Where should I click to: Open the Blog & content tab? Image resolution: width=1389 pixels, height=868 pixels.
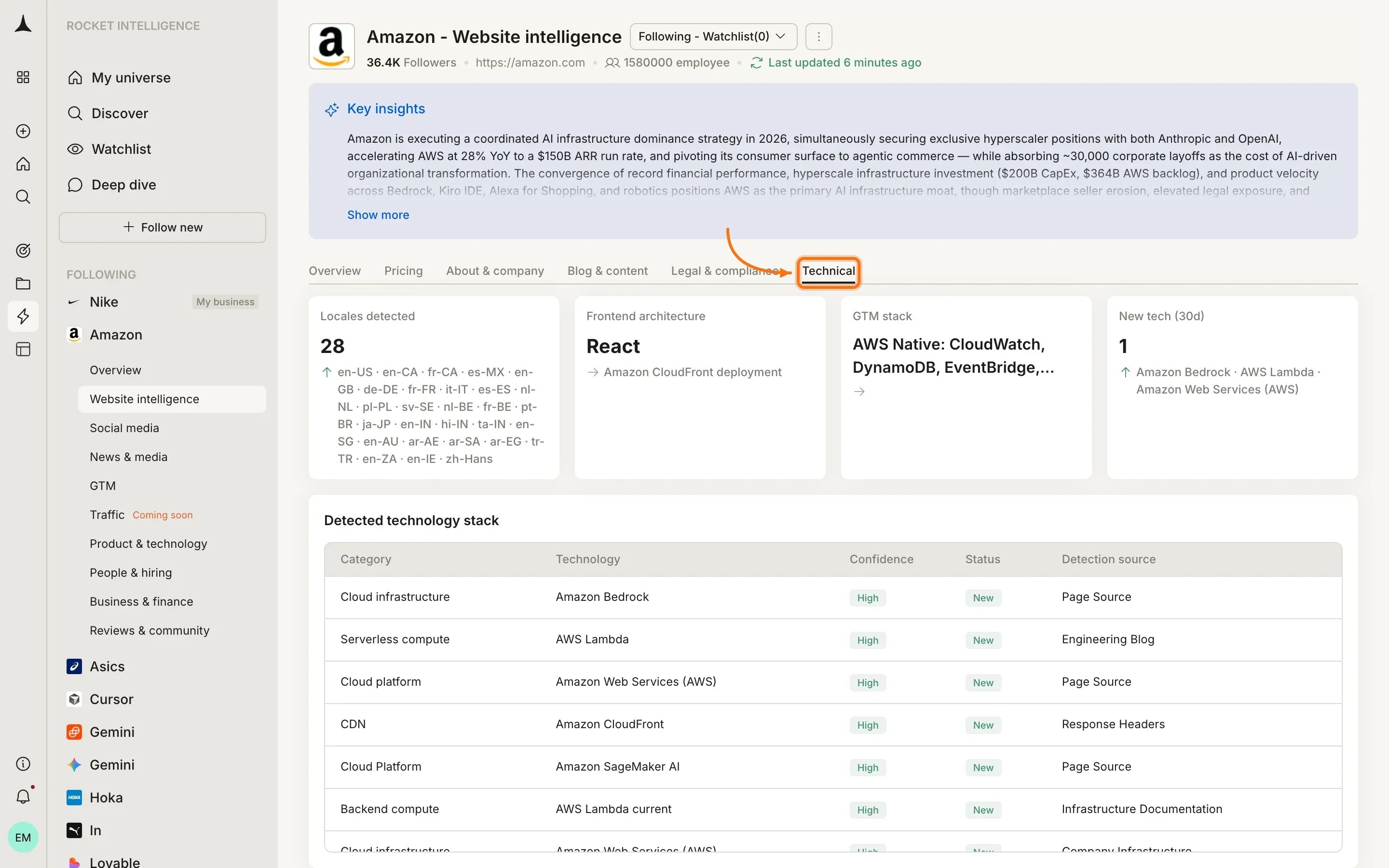pyautogui.click(x=607, y=271)
